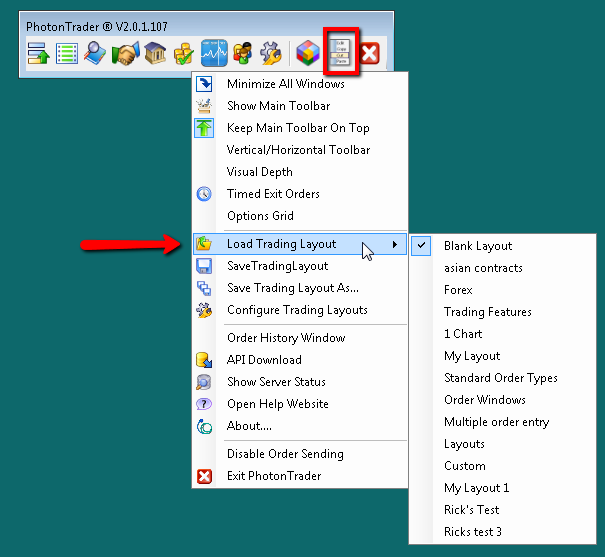This screenshot has width=605, height=557.
Task: Click the gold coins with checkmark icon
Action: [184, 53]
